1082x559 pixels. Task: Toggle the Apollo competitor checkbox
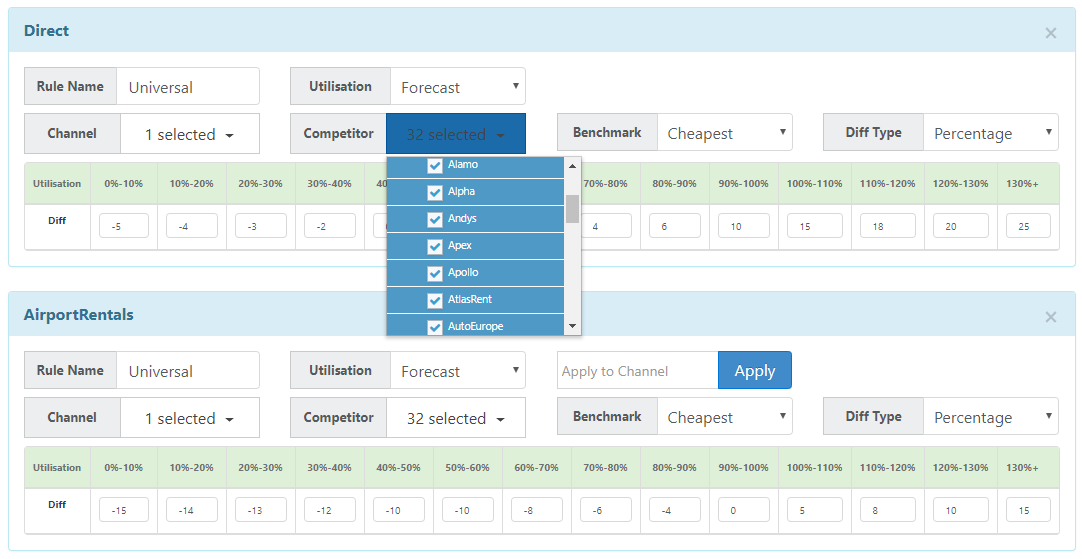tap(435, 273)
